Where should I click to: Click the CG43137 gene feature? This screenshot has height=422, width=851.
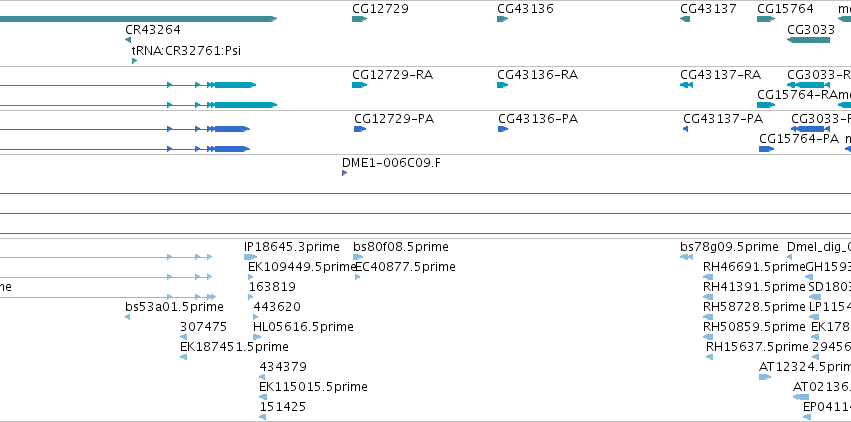[x=685, y=19]
